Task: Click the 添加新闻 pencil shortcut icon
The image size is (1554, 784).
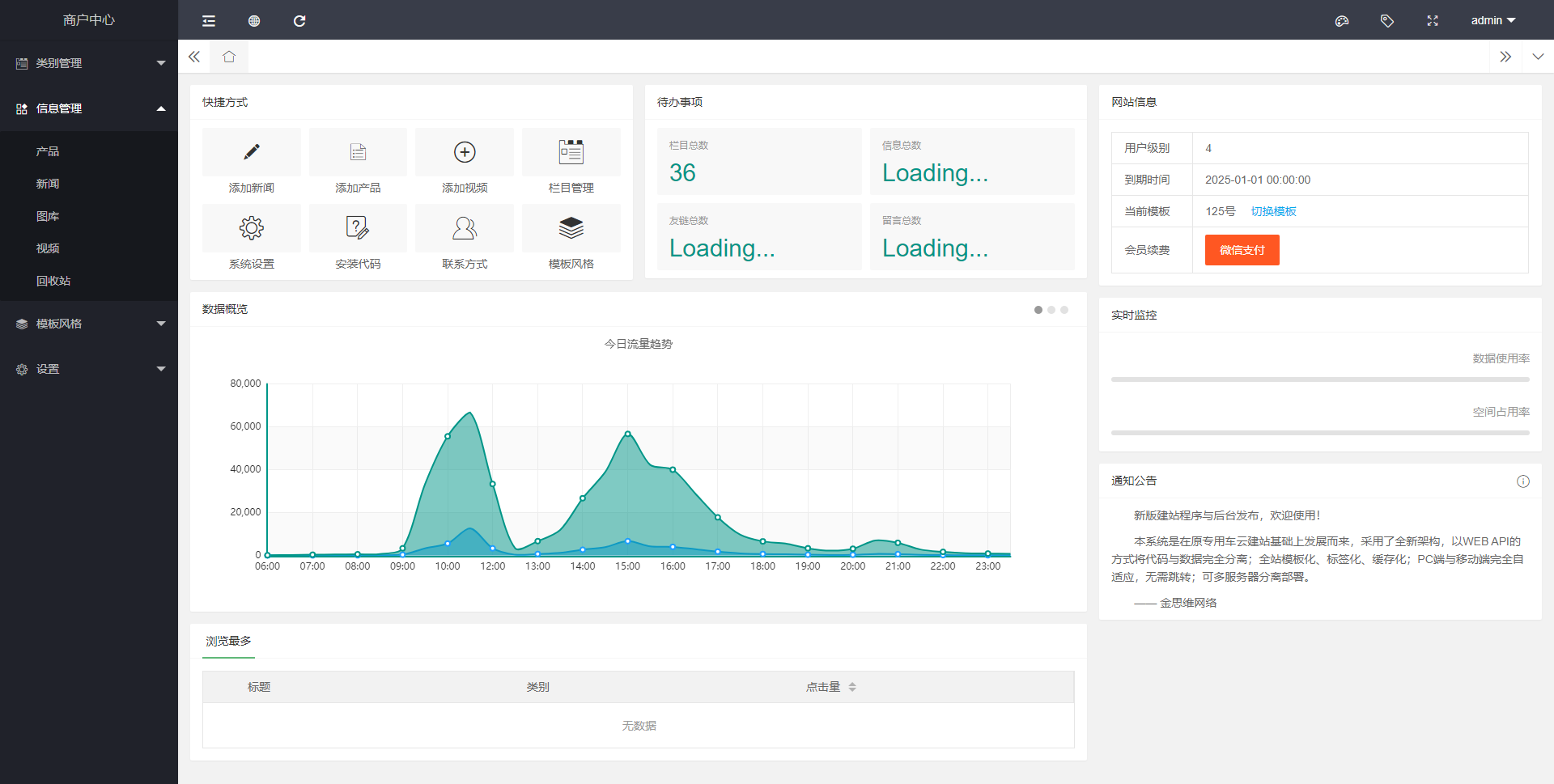Action: 251,152
